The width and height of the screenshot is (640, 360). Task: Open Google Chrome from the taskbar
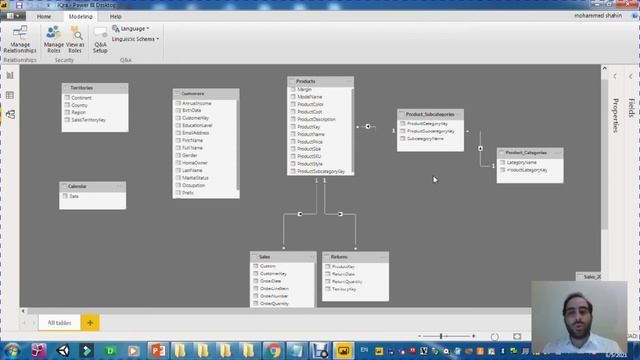tap(273, 351)
